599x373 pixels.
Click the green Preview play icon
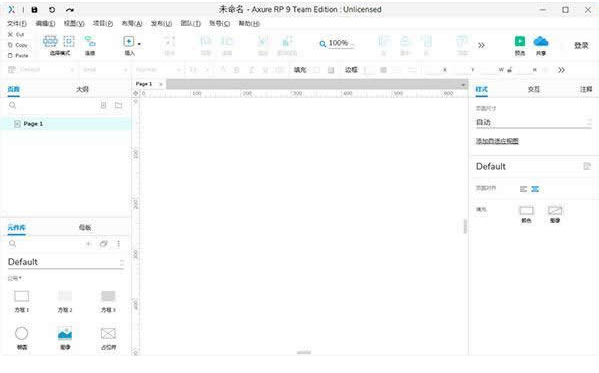520,41
